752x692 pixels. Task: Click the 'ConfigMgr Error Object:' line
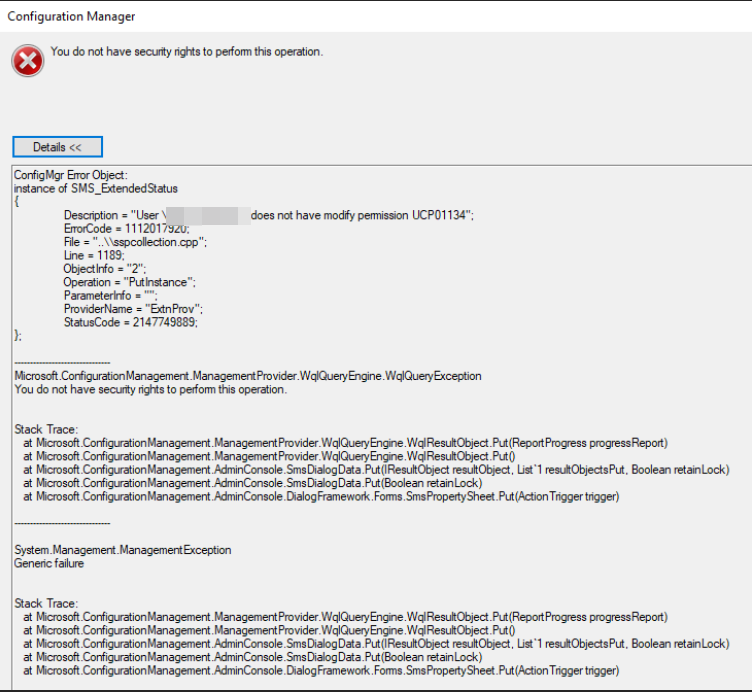[71, 175]
